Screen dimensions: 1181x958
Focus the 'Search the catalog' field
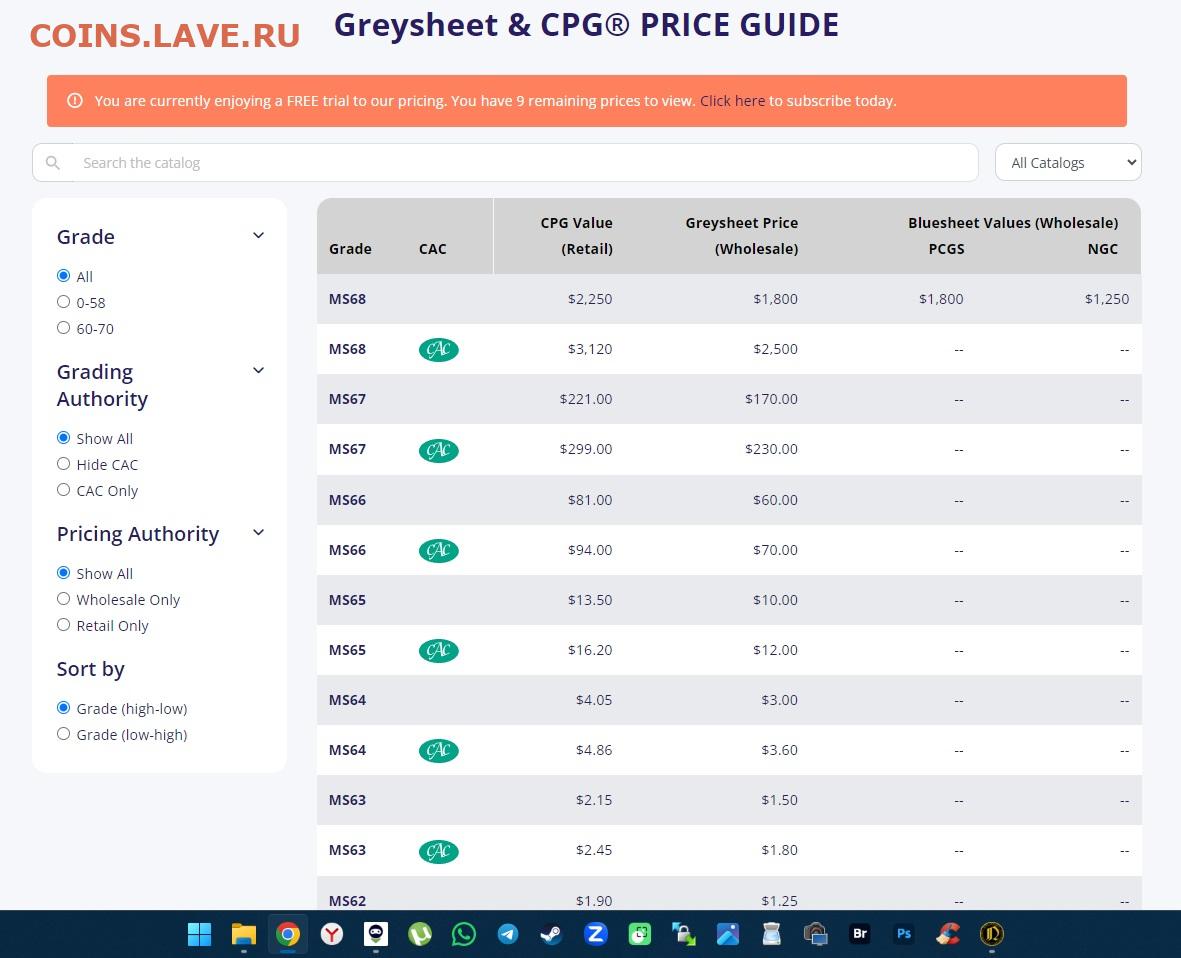click(x=505, y=163)
